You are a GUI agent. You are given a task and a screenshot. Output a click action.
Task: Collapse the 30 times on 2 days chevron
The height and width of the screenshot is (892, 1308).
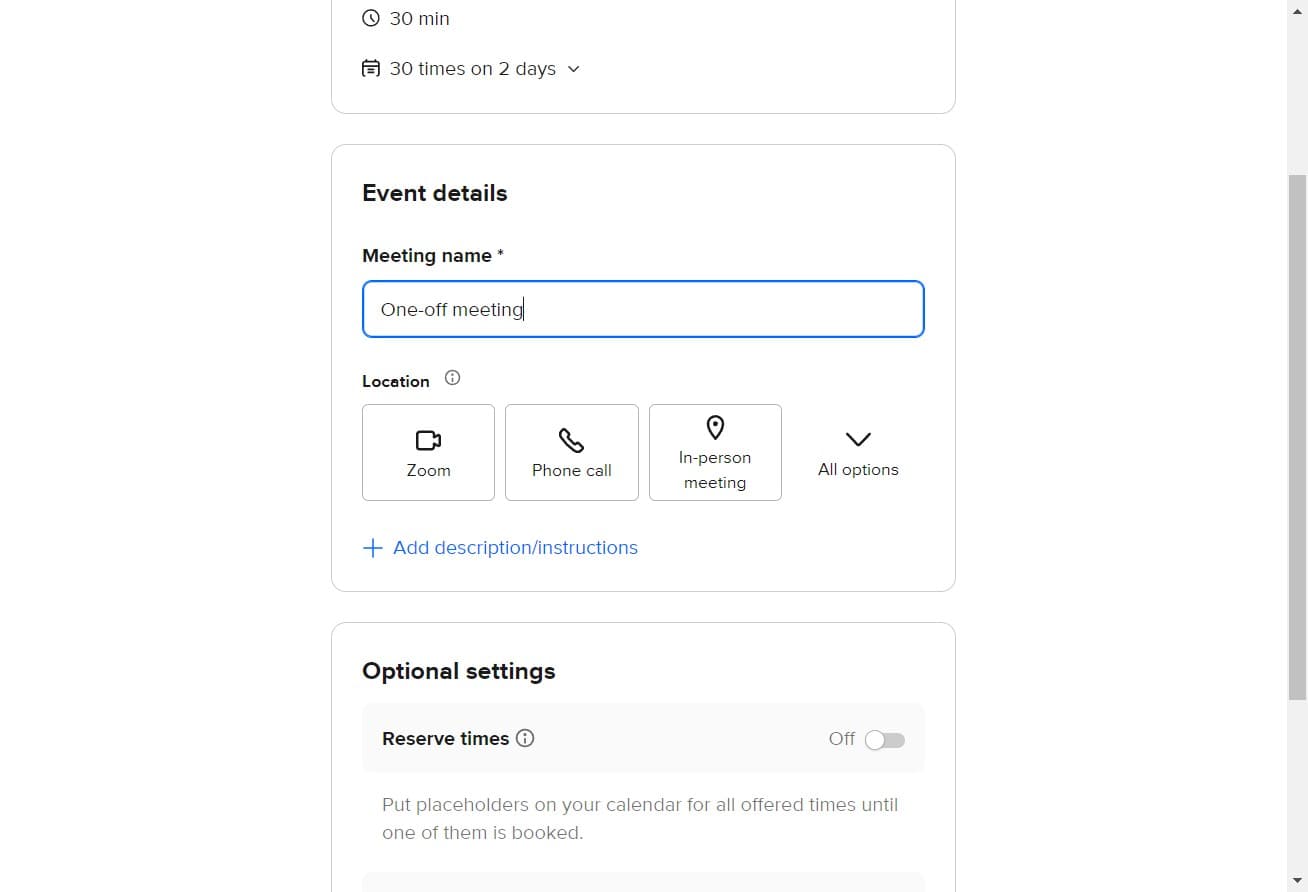(x=572, y=69)
